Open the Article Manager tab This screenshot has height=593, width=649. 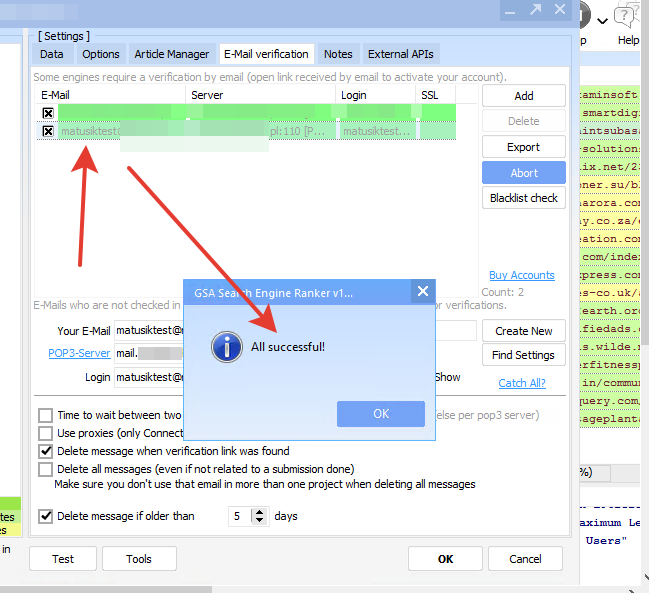point(172,54)
